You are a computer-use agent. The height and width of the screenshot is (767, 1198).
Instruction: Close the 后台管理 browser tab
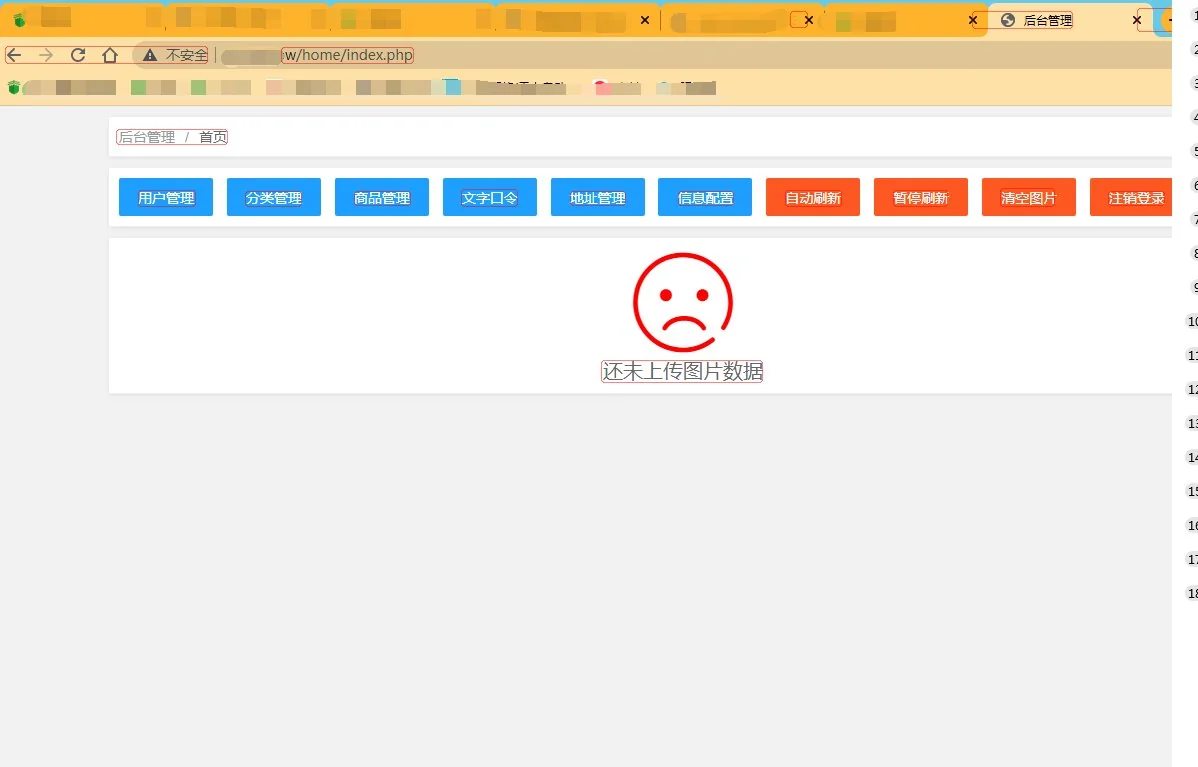coord(1137,20)
